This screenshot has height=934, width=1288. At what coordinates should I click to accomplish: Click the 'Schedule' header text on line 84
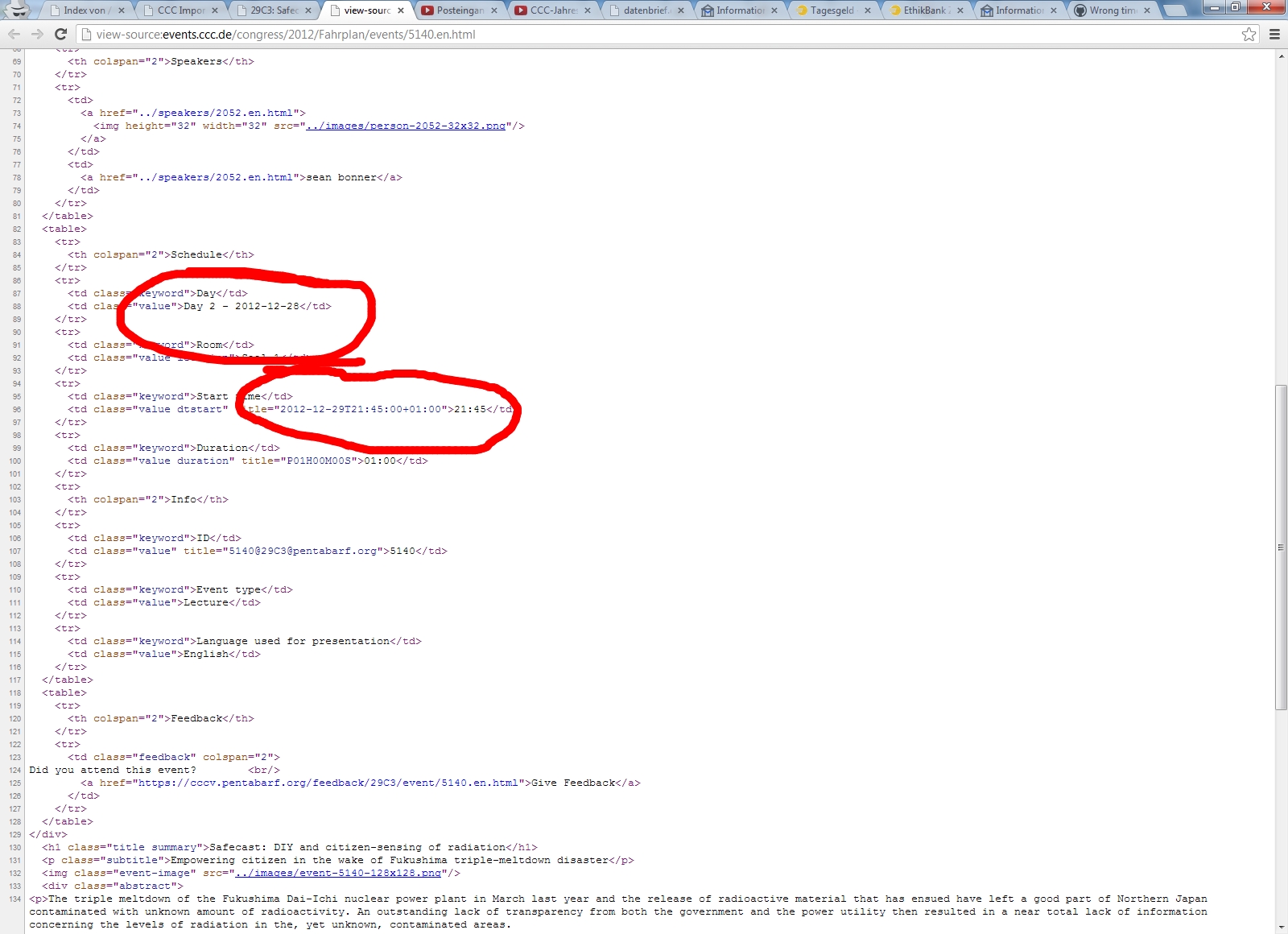click(x=196, y=254)
